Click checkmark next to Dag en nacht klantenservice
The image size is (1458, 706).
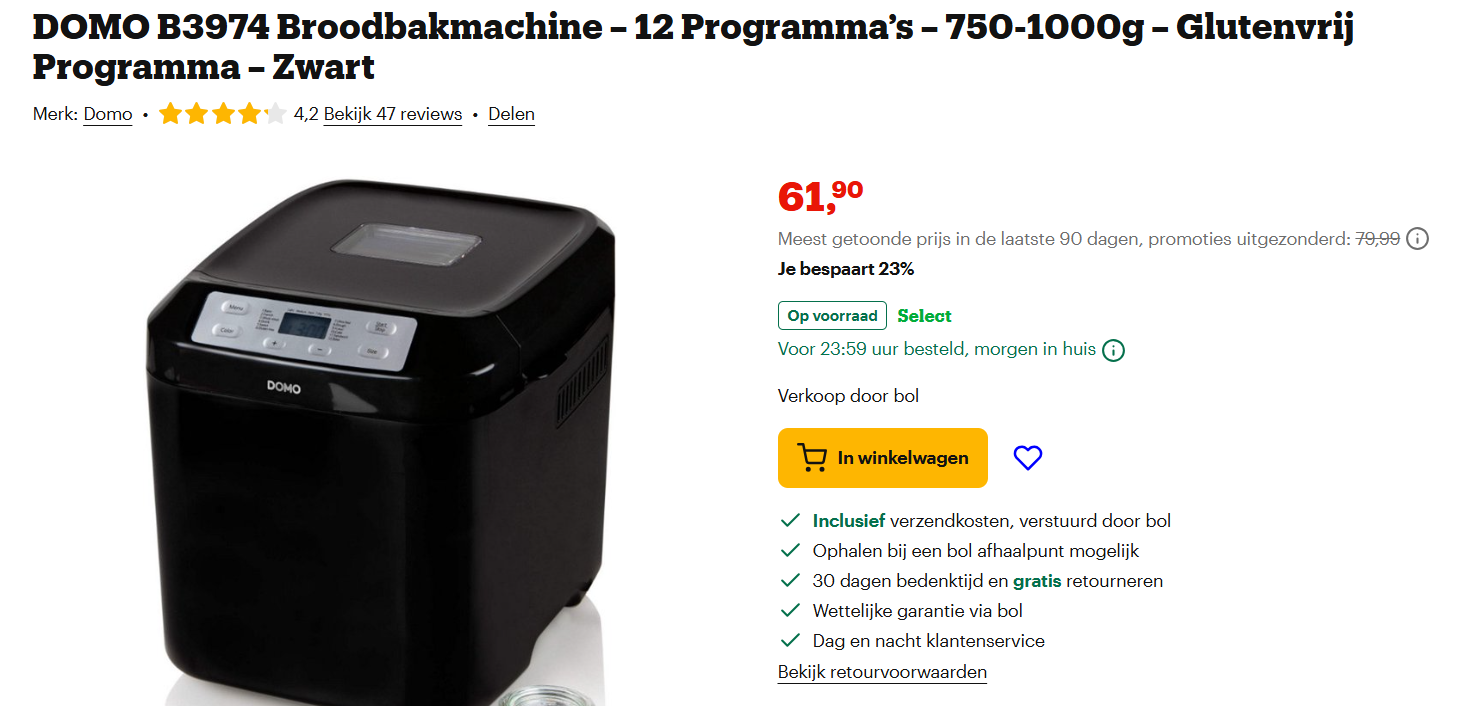(x=790, y=641)
